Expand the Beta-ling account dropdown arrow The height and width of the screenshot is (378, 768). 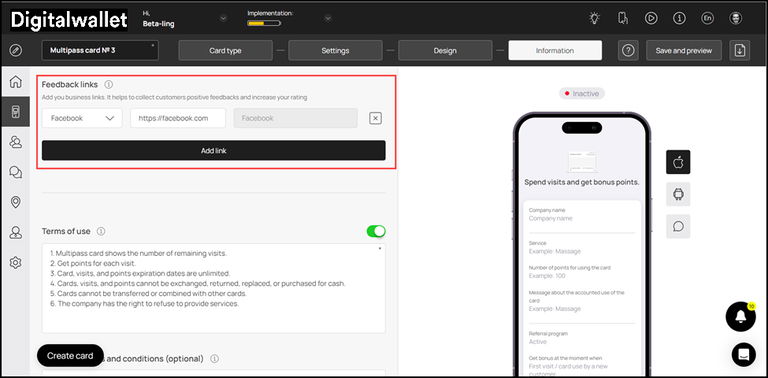[223, 19]
